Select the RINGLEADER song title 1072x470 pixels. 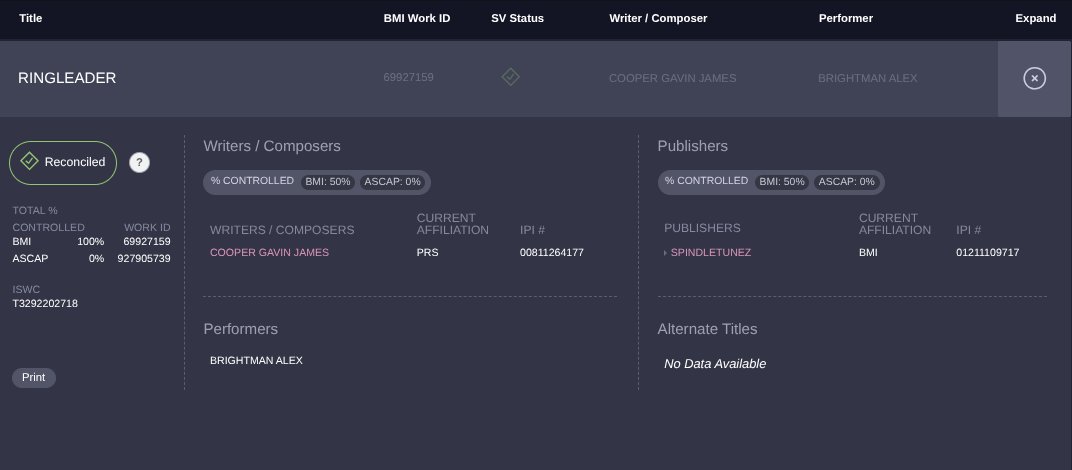point(67,78)
